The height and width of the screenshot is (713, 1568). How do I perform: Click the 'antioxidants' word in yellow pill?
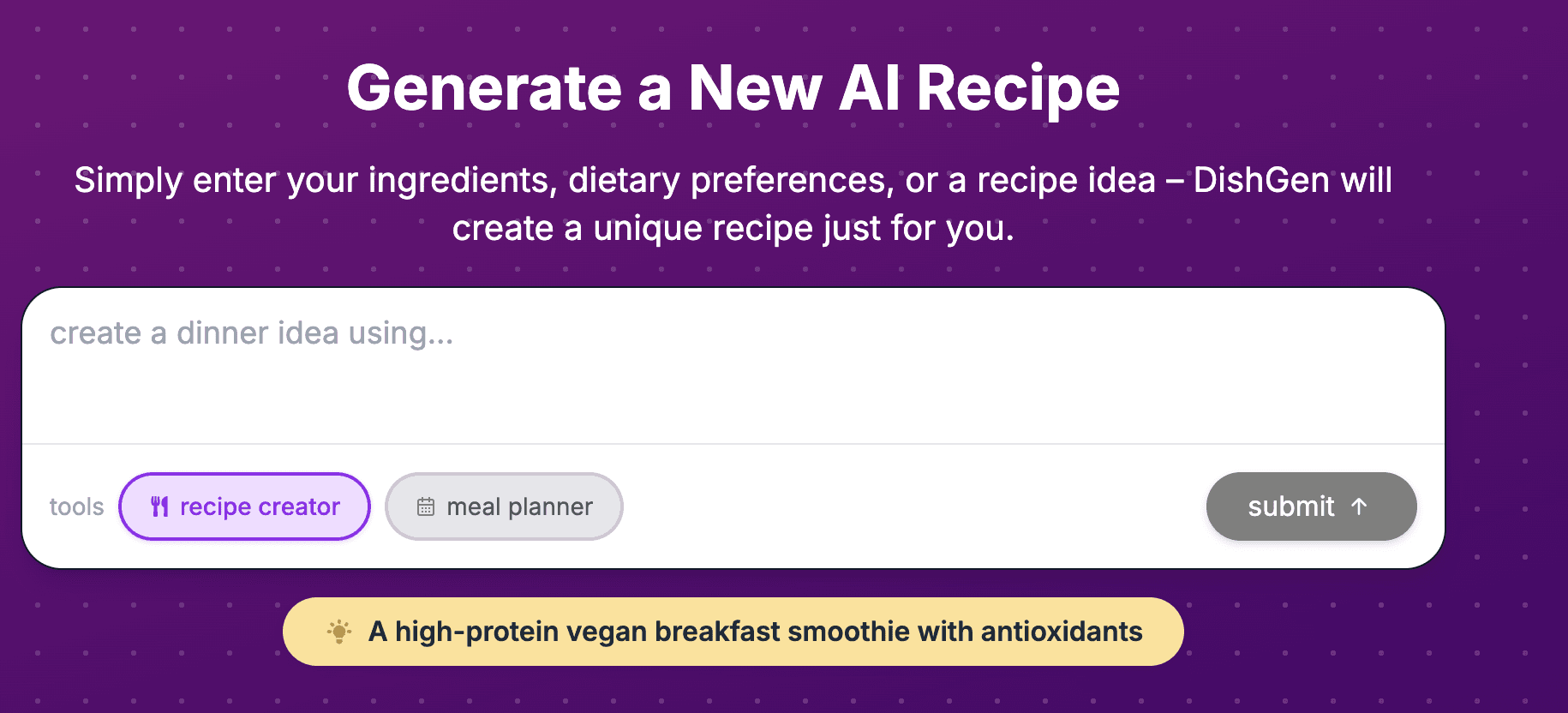[1062, 632]
